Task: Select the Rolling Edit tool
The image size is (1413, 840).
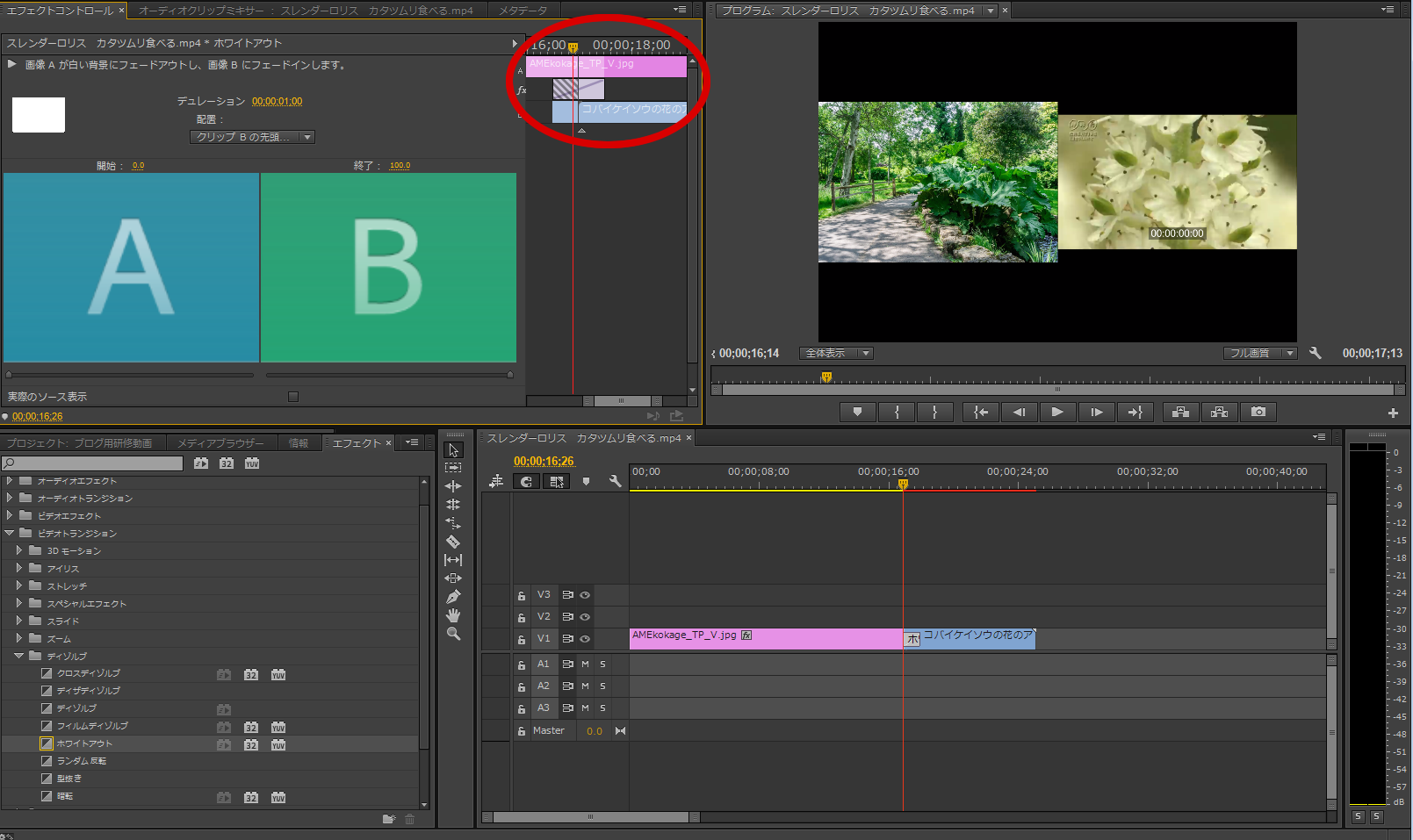Action: click(453, 505)
